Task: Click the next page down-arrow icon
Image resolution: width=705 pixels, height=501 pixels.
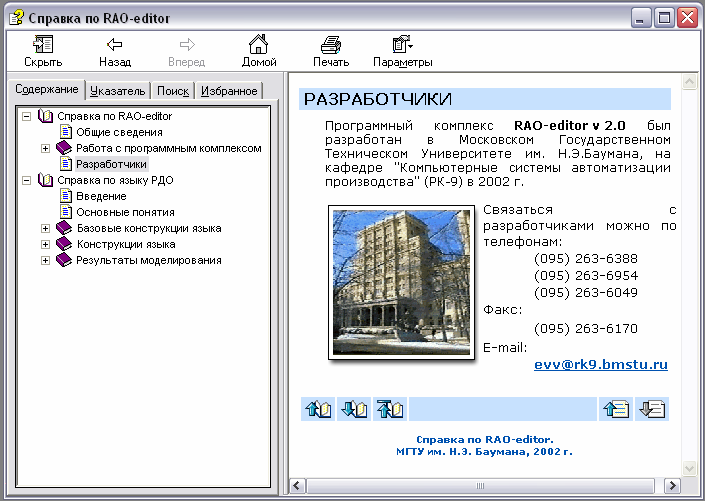Action: pos(652,409)
